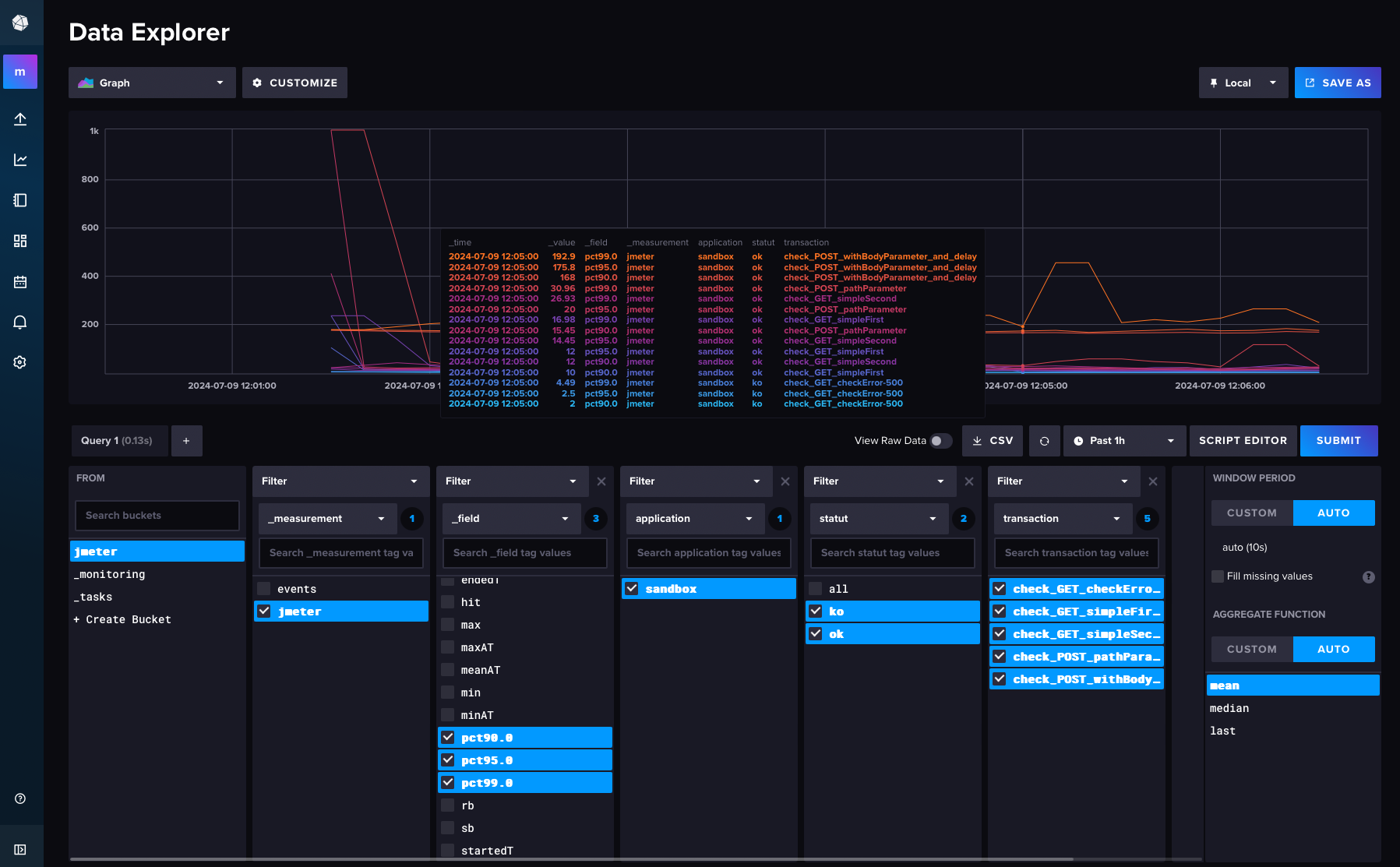
Task: Open the Local timezone dropdown
Action: click(1243, 83)
